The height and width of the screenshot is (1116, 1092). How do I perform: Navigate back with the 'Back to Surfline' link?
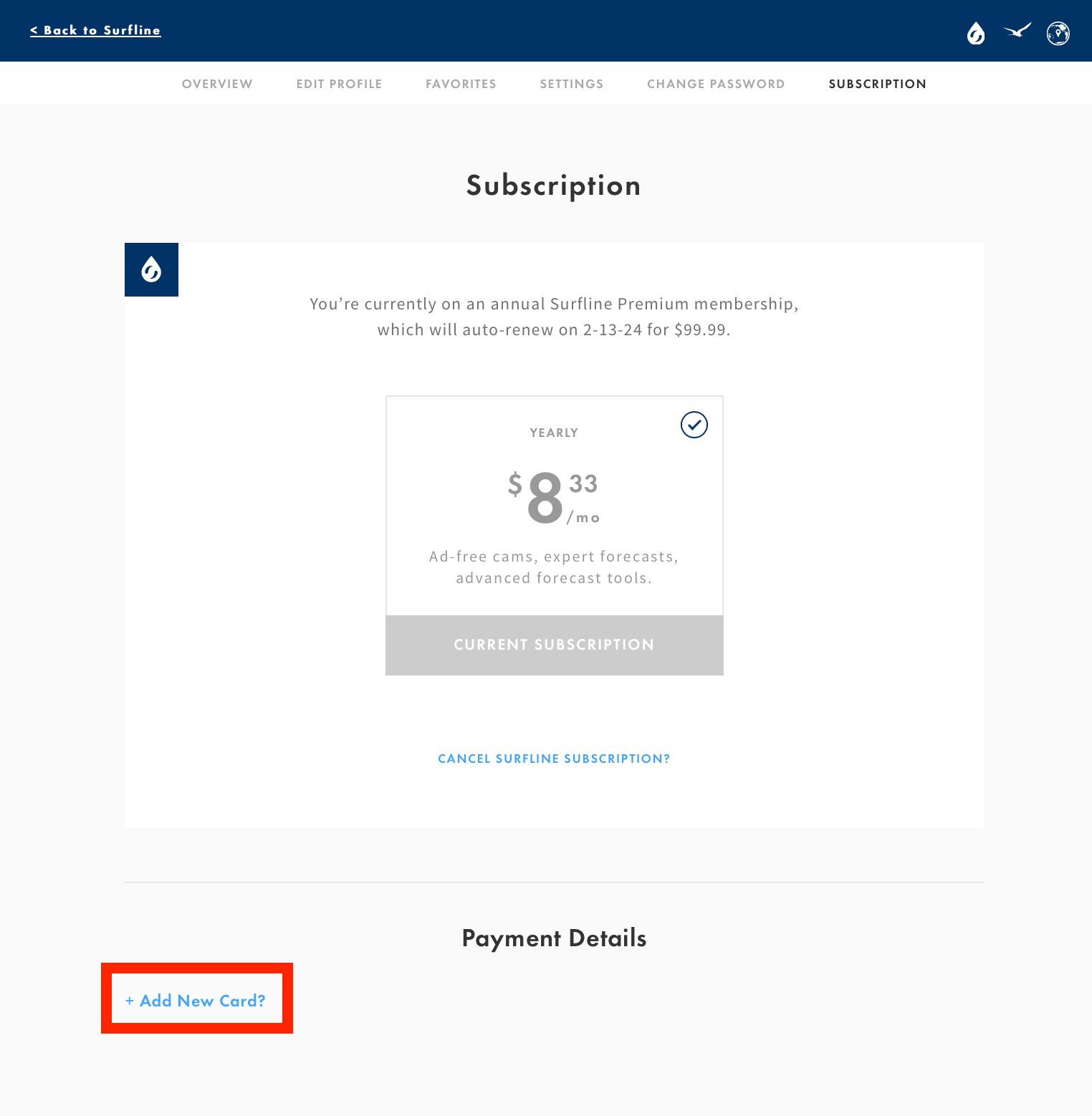point(95,30)
